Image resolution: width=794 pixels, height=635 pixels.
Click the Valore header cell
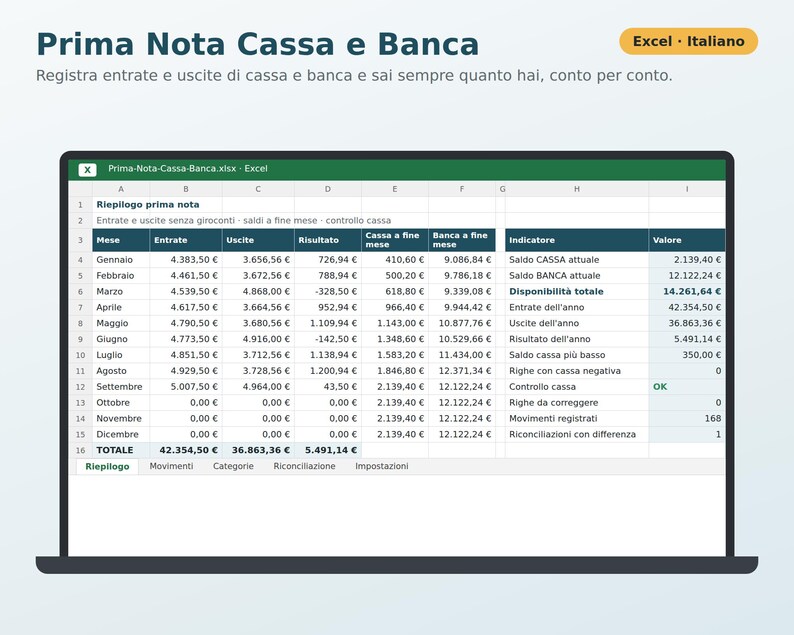tap(687, 240)
